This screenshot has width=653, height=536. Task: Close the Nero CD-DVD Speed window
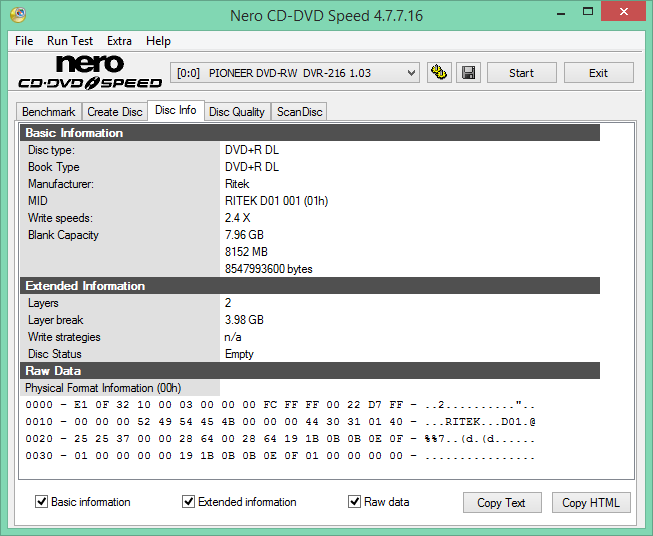pos(623,12)
